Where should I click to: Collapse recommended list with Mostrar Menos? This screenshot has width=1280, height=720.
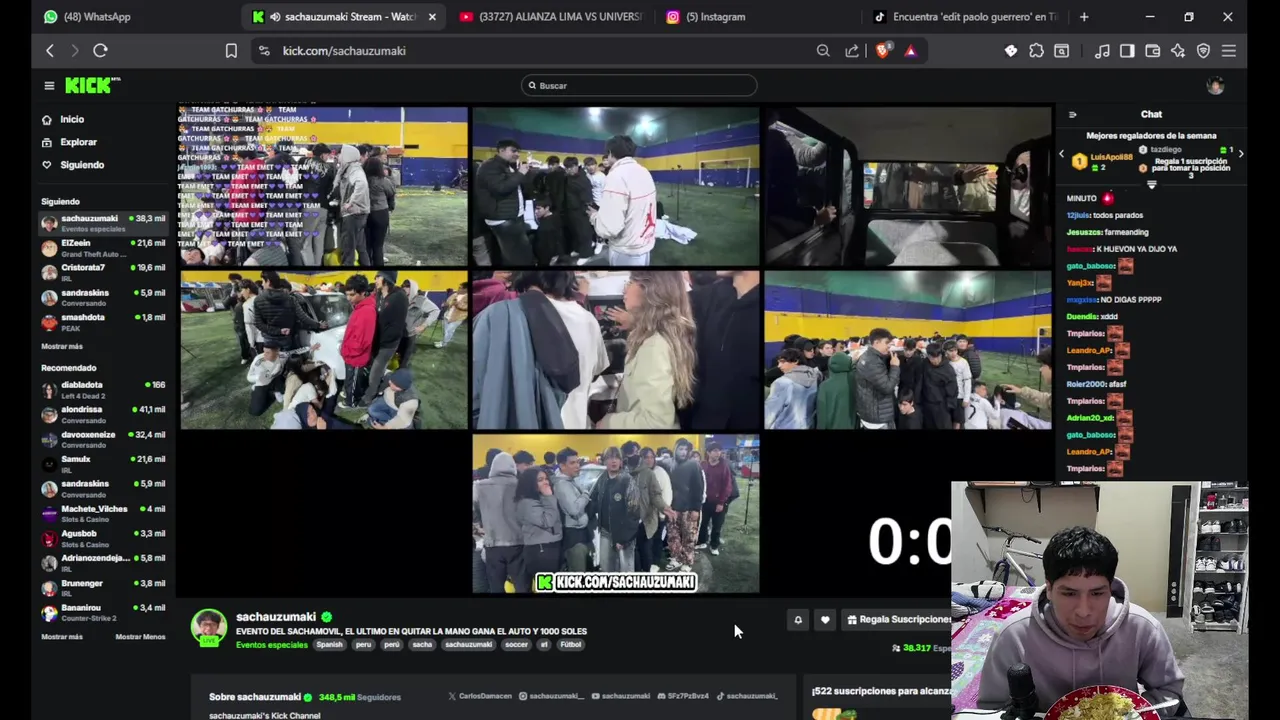tap(140, 637)
